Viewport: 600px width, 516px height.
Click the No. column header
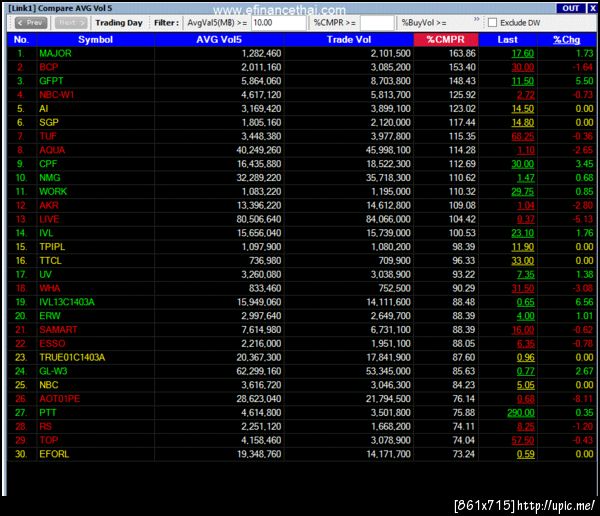21,40
